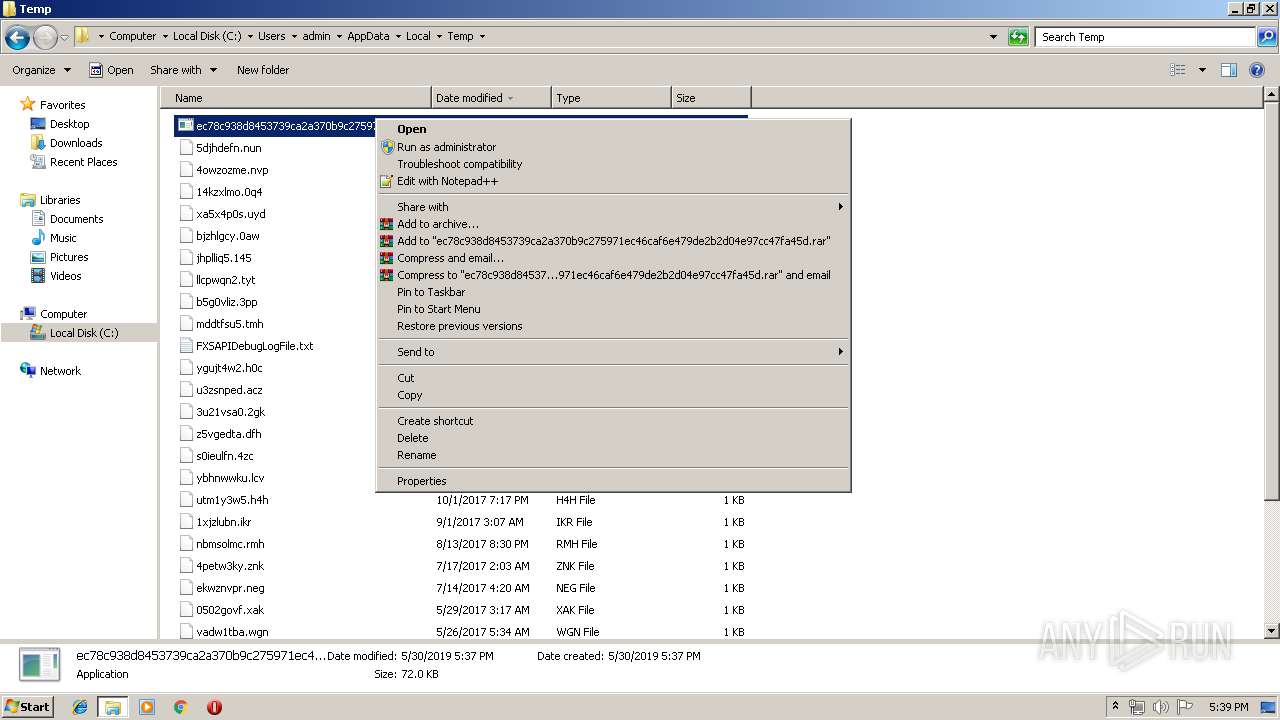Click the AppData breadcrumb segment
The width and height of the screenshot is (1280, 720).
click(x=368, y=36)
